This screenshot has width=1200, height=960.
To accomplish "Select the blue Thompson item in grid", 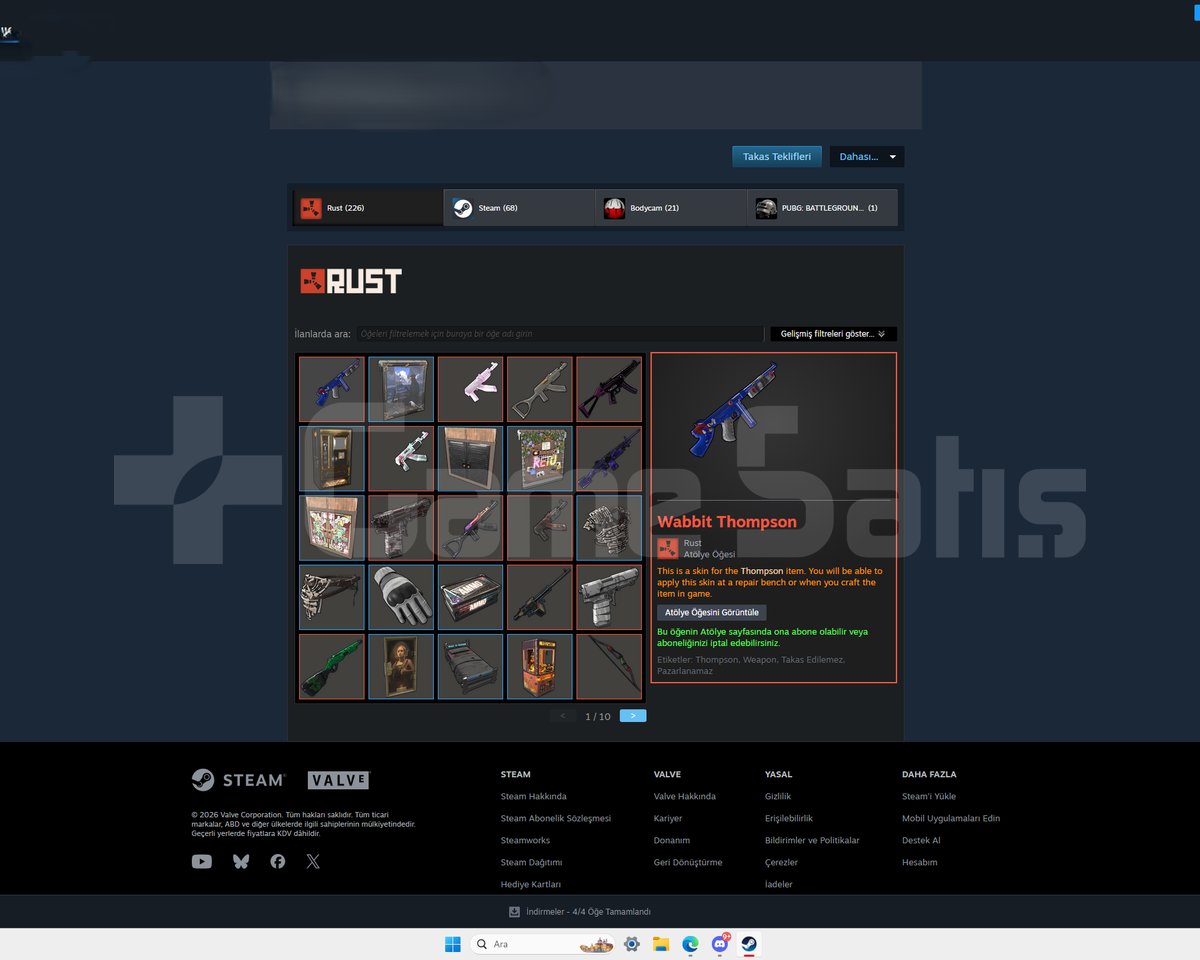I will pyautogui.click(x=332, y=389).
